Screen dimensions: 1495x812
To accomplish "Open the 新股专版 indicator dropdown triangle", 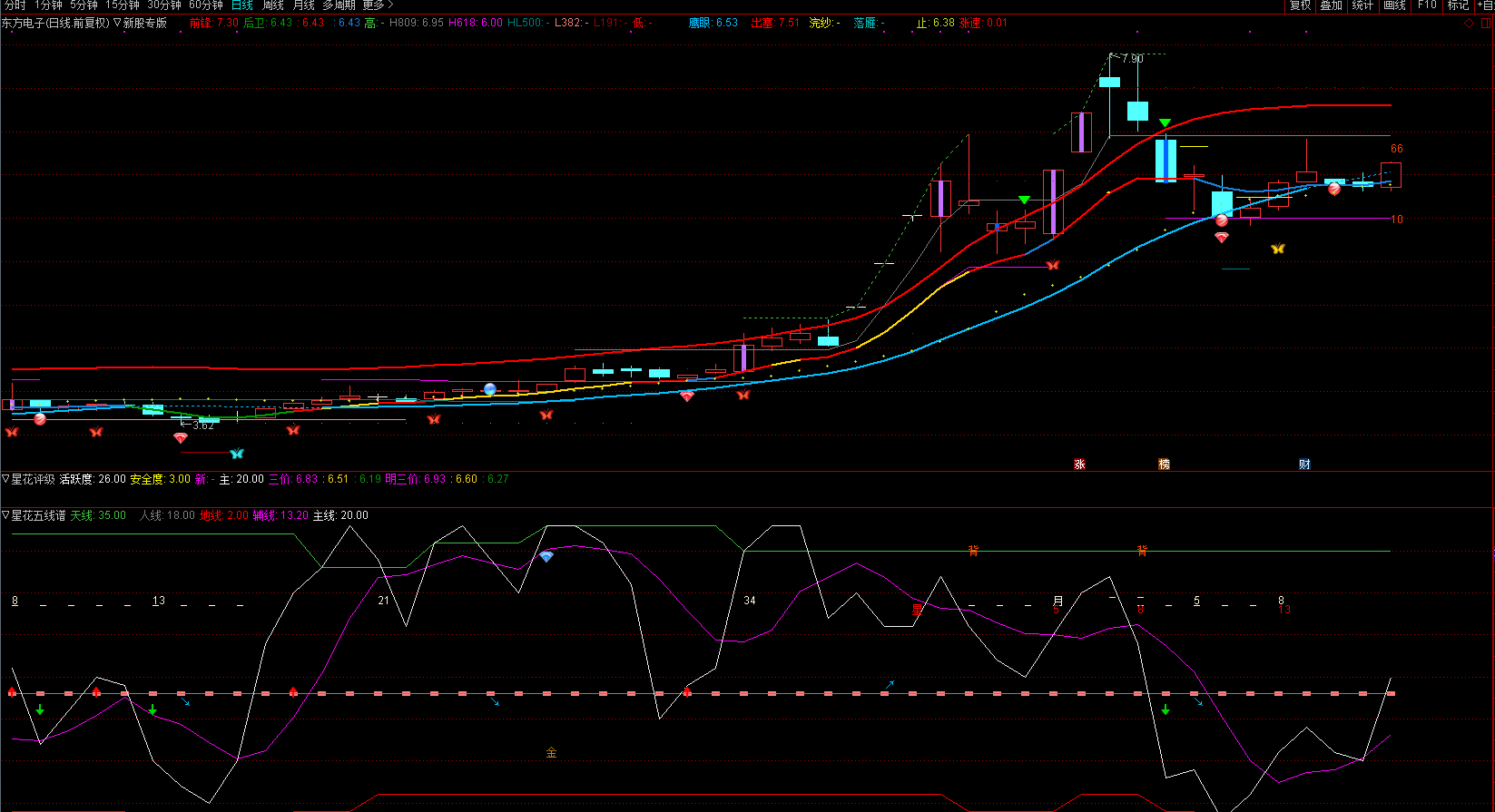I will [117, 23].
